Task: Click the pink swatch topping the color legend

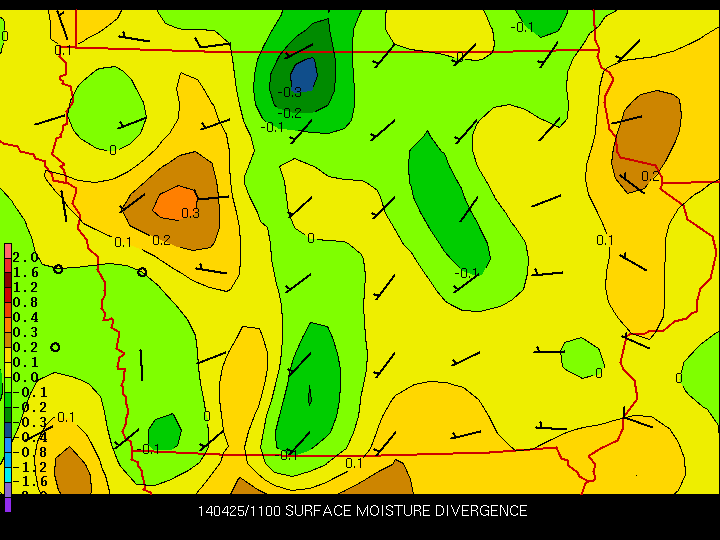Action: tap(8, 251)
